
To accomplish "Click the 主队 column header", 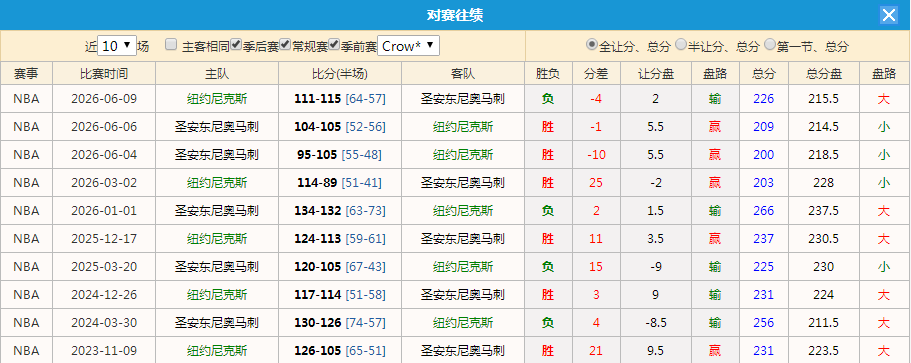I will 217,74.
